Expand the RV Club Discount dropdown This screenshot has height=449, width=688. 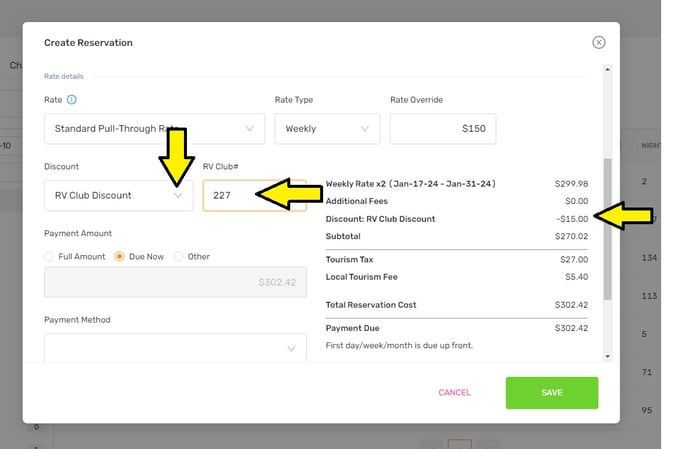[x=118, y=195]
